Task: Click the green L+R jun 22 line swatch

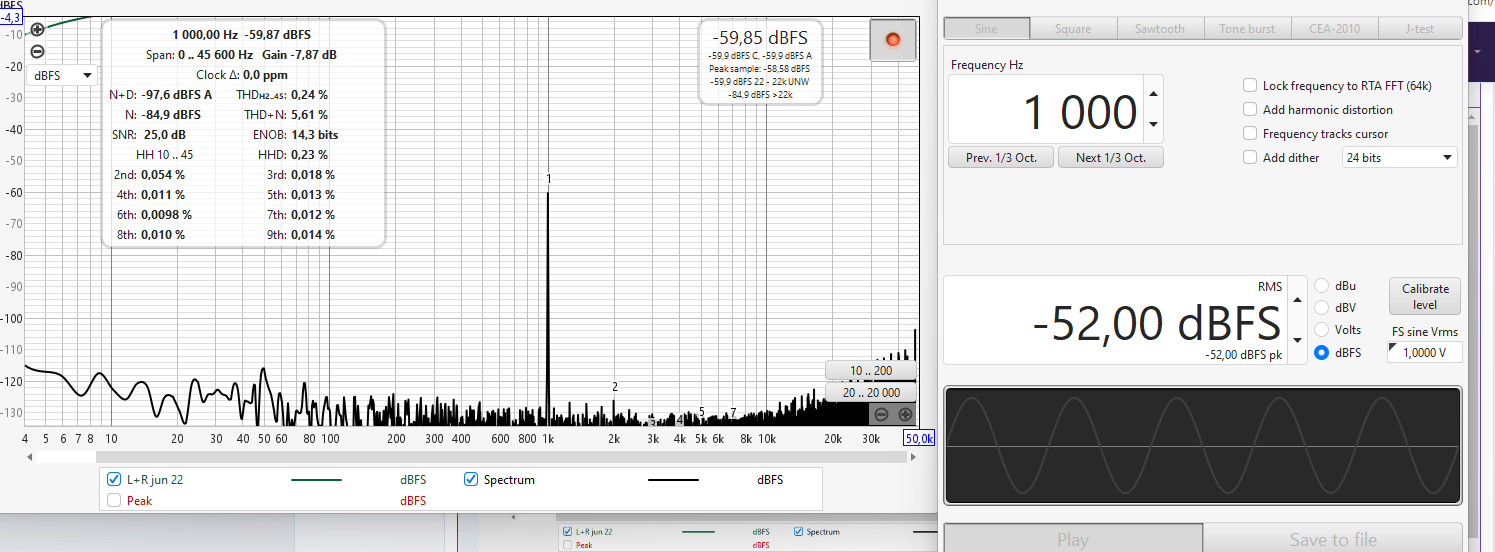Action: tap(316, 480)
